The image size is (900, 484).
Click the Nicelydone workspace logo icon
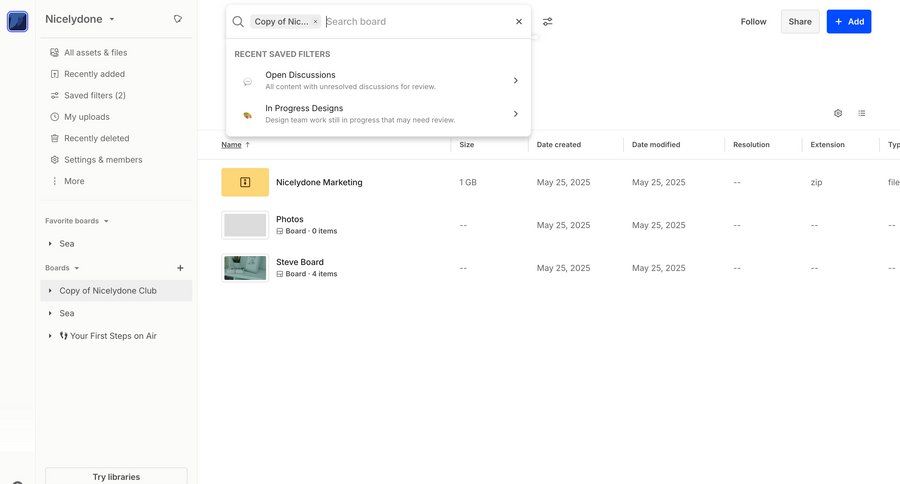[x=17, y=22]
